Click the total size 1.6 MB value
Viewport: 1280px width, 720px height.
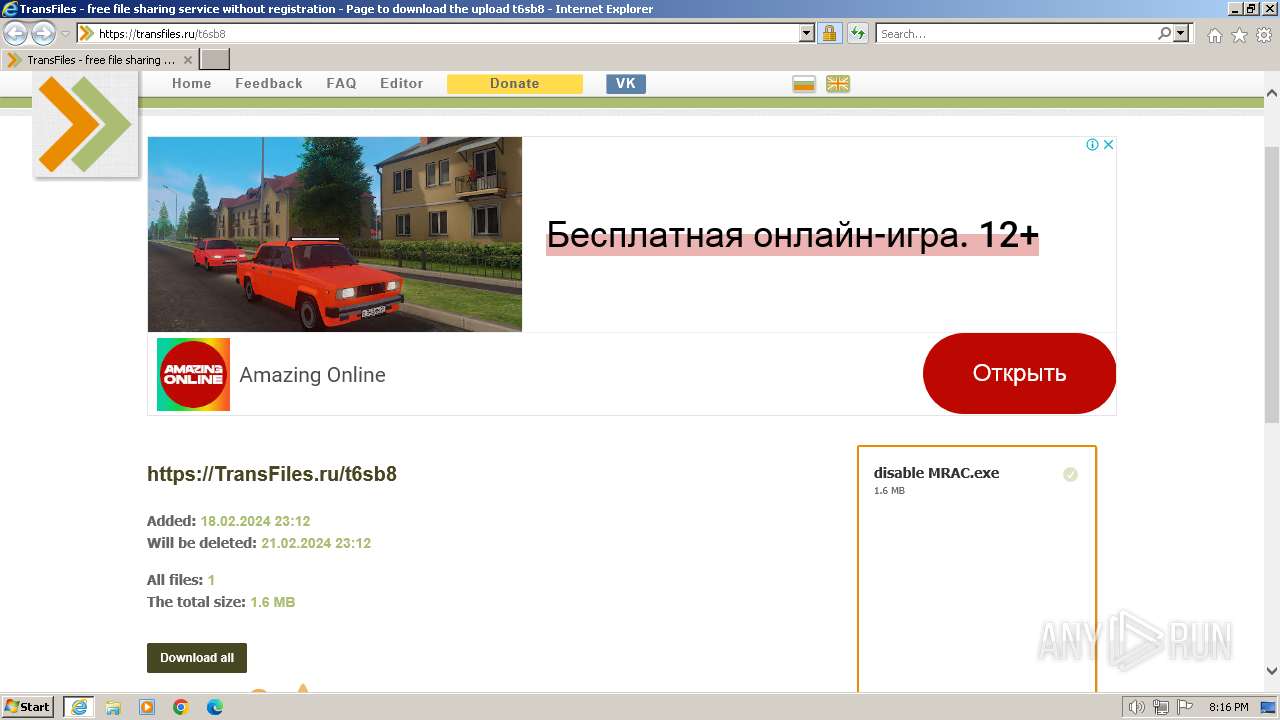(272, 602)
